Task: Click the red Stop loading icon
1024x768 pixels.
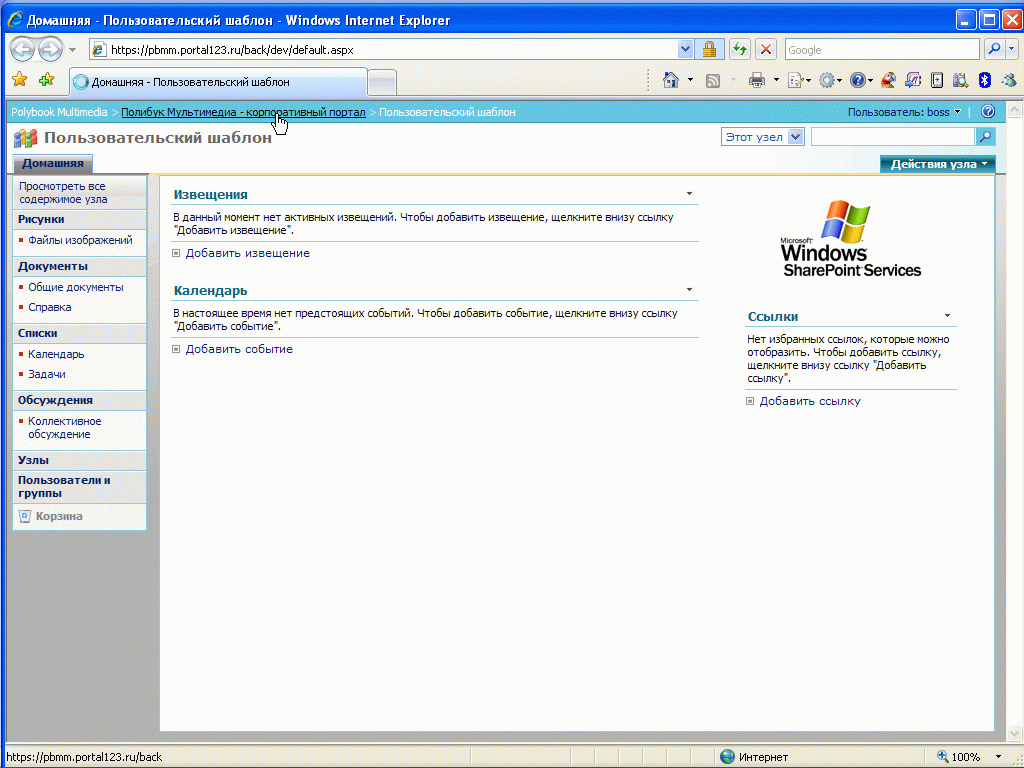Action: tap(766, 50)
